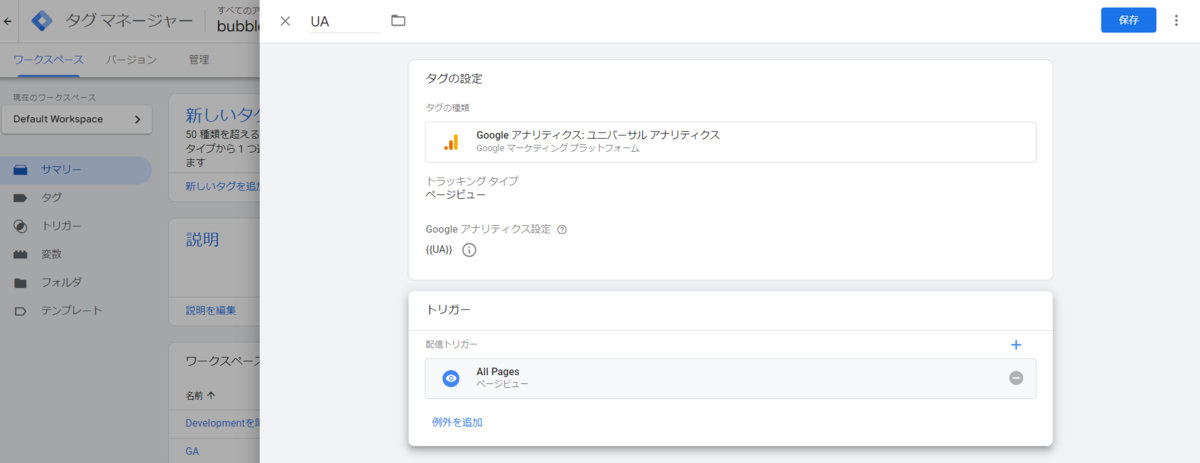Click the タグの設定 section heading
This screenshot has height=463, width=1200.
455,78
